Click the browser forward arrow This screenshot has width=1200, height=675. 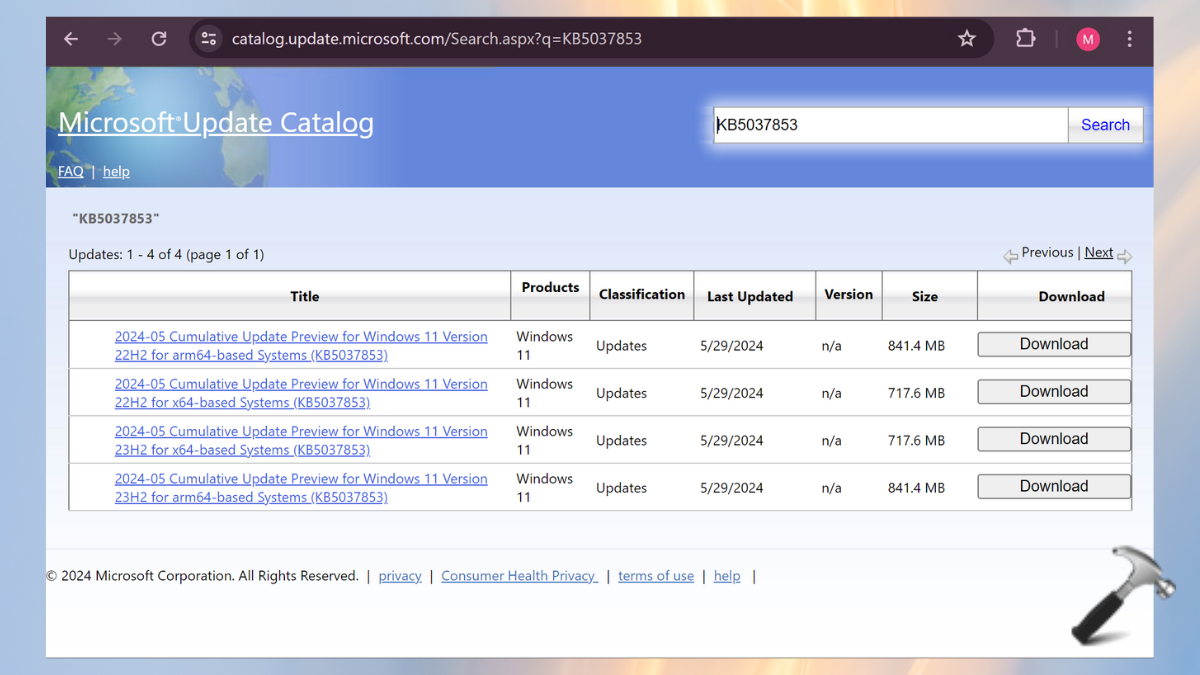(115, 39)
